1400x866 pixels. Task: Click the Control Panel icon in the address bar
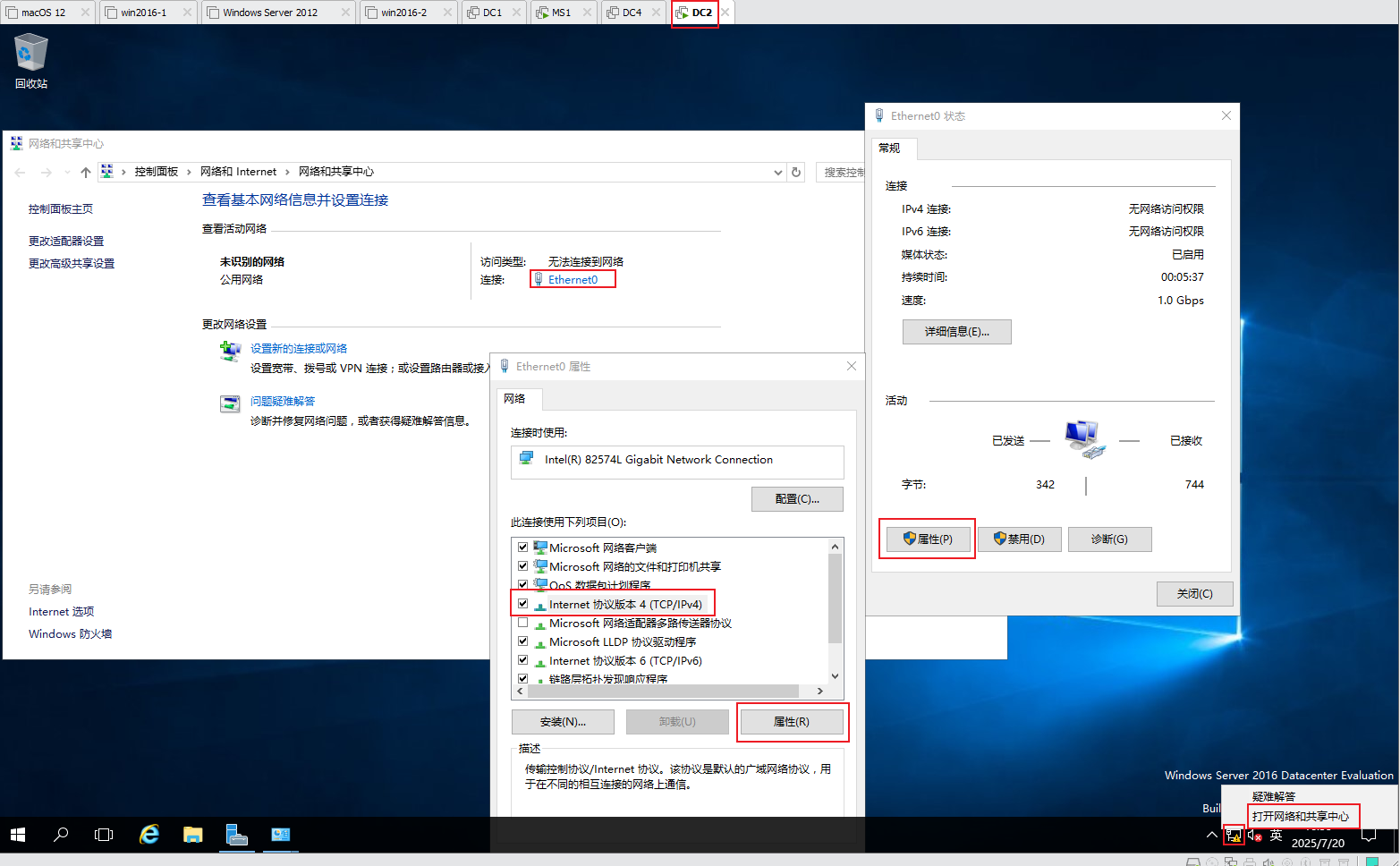click(107, 172)
